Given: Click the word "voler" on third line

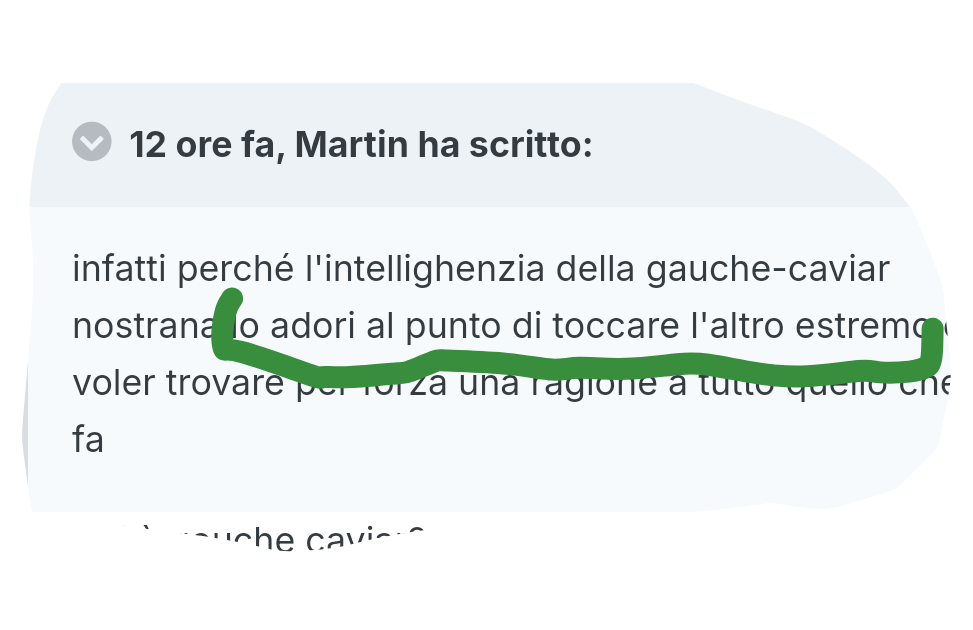Looking at the screenshot, I should tap(114, 383).
